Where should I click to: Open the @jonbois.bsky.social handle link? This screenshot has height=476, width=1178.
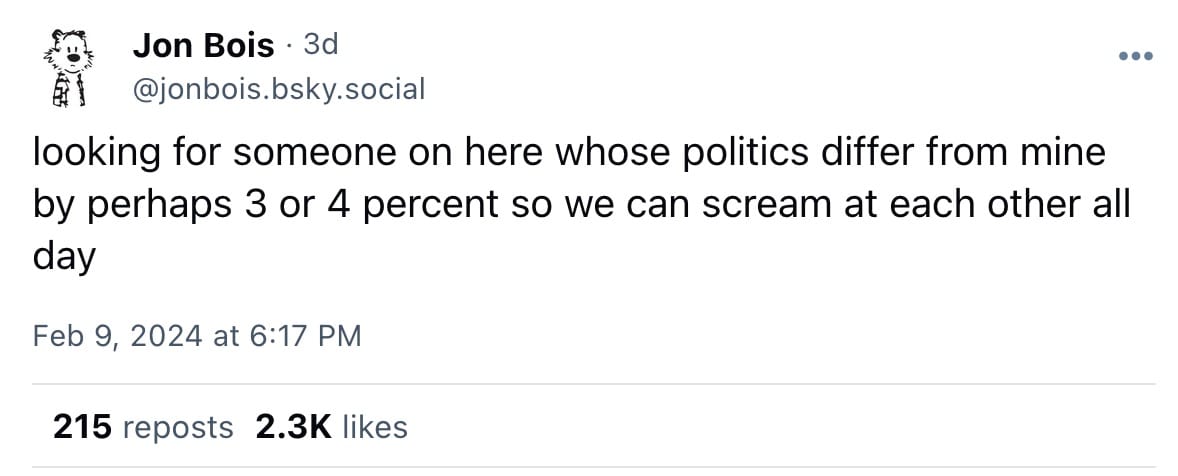(x=278, y=89)
